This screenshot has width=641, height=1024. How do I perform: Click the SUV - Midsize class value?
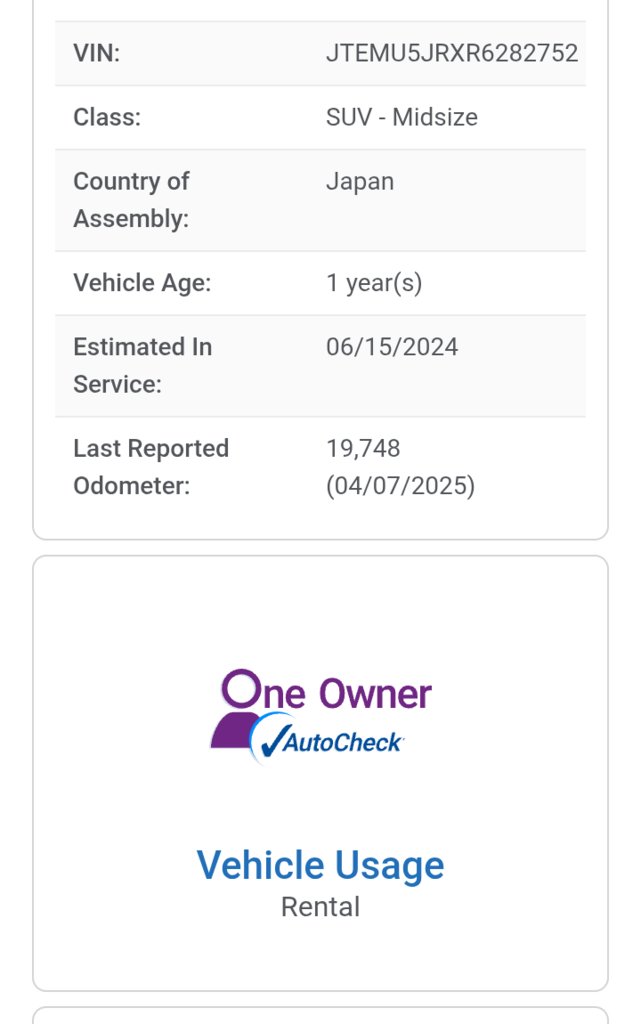401,117
